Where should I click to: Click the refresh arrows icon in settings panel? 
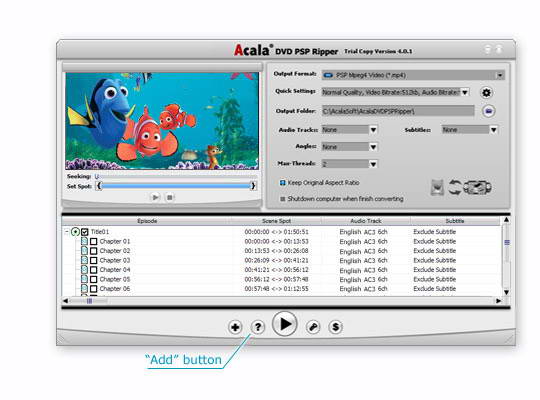(455, 188)
